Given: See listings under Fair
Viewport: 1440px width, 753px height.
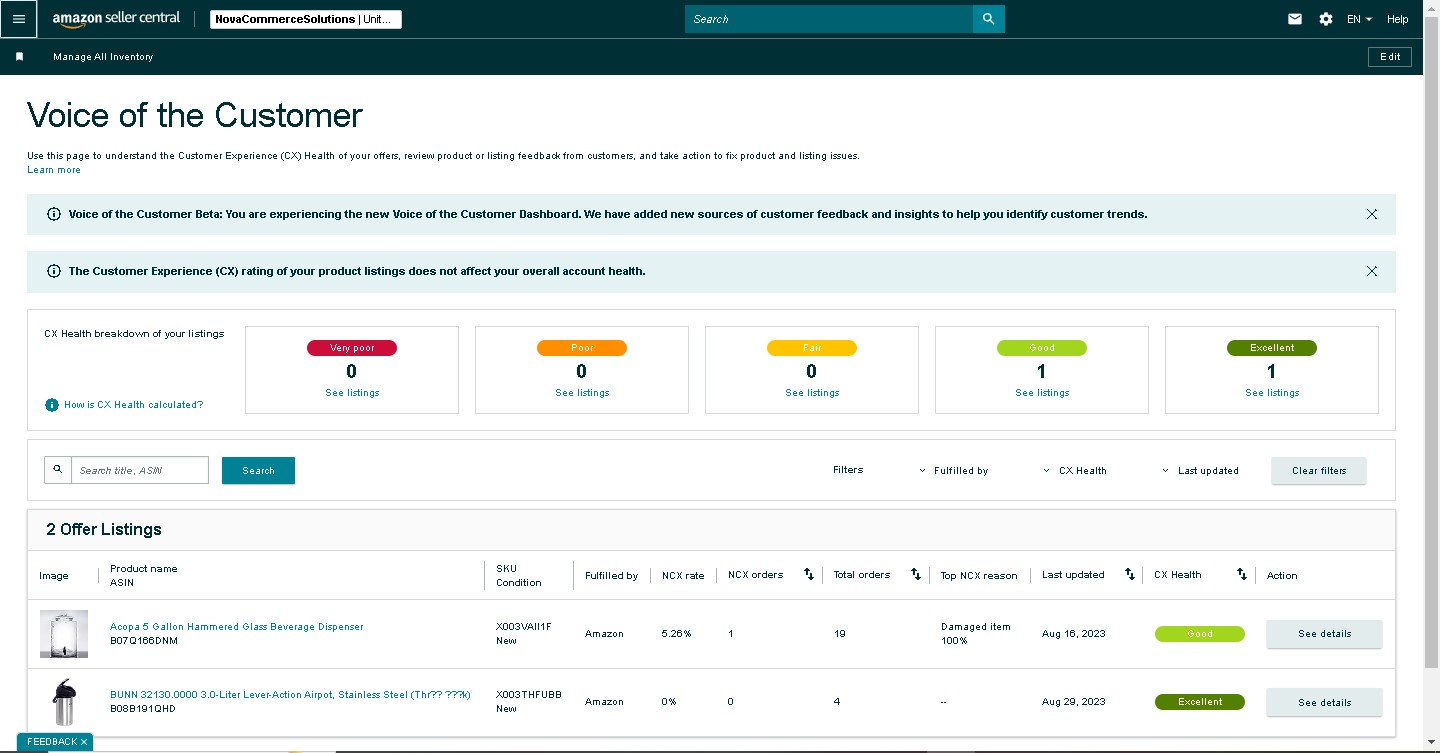Looking at the screenshot, I should pos(812,393).
